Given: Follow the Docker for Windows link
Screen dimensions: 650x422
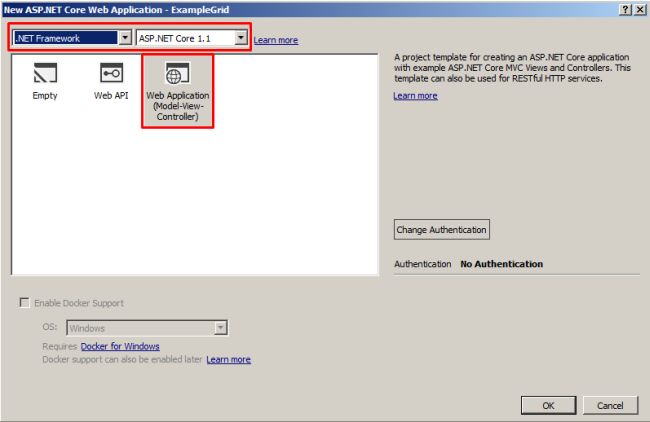Looking at the screenshot, I should (x=120, y=346).
